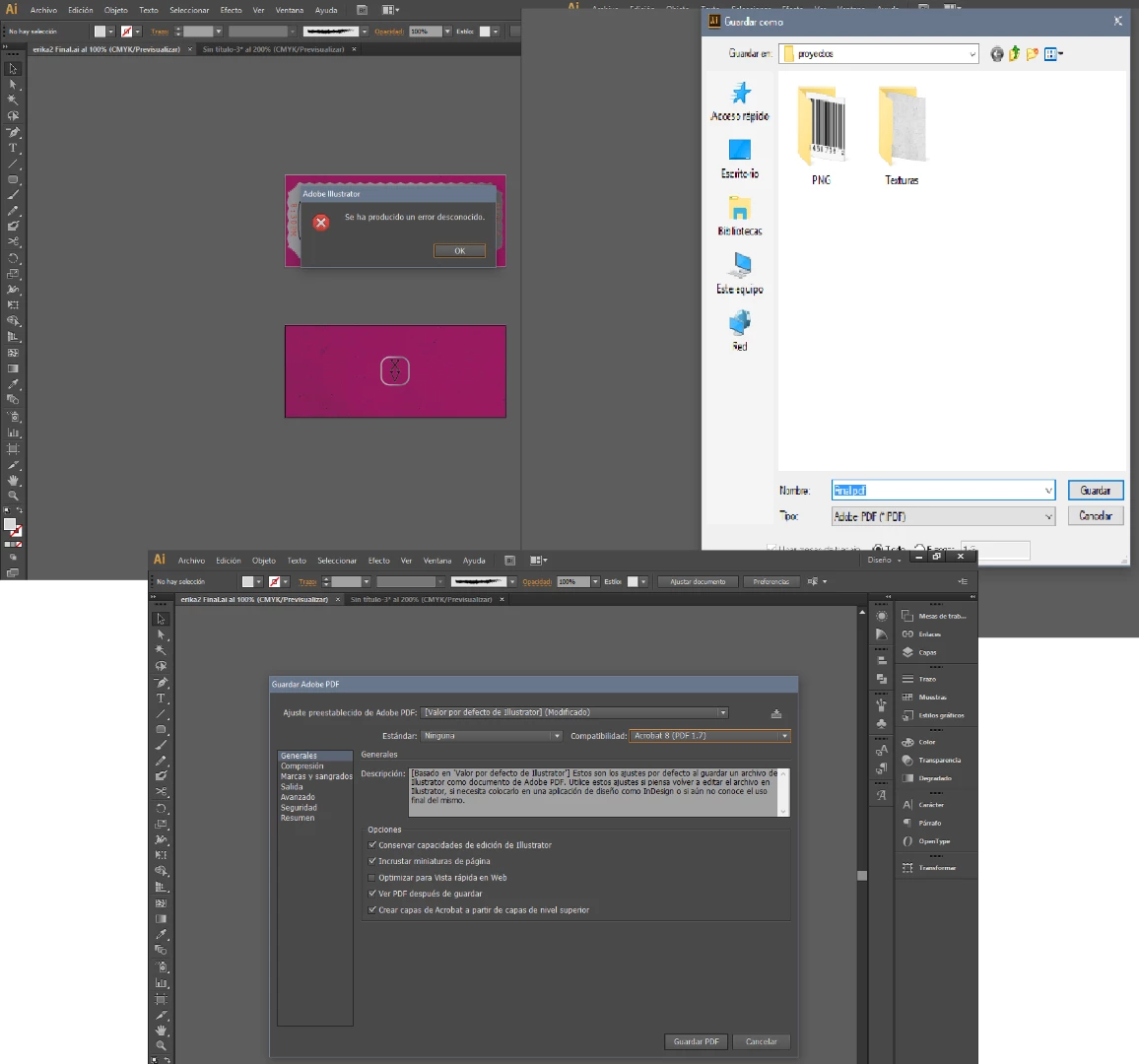Screen dimensions: 1139x1064
Task: Toggle Crear capas de Acrobat checkbox
Action: click(372, 910)
